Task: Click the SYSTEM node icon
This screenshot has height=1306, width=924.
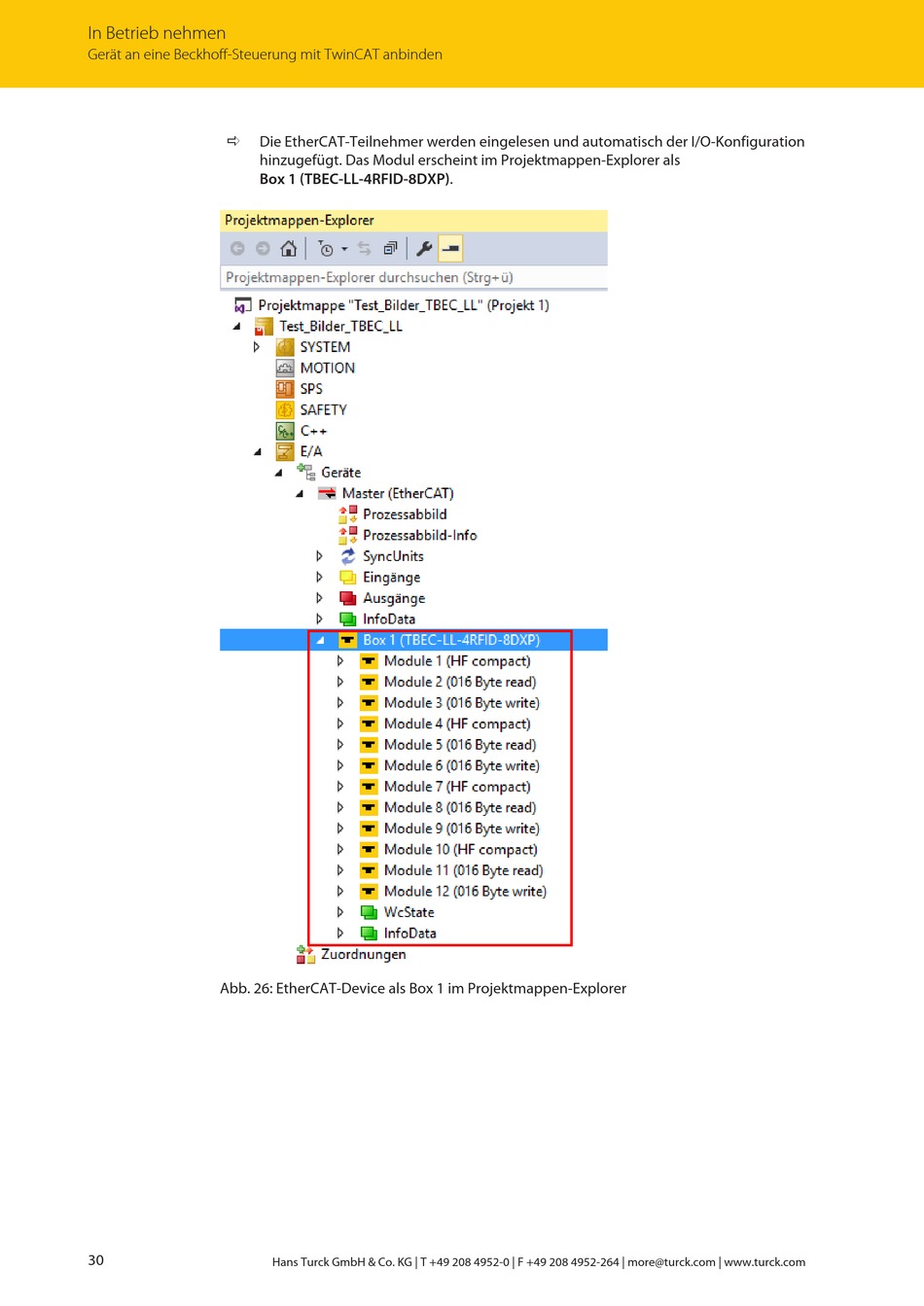Action: point(285,347)
